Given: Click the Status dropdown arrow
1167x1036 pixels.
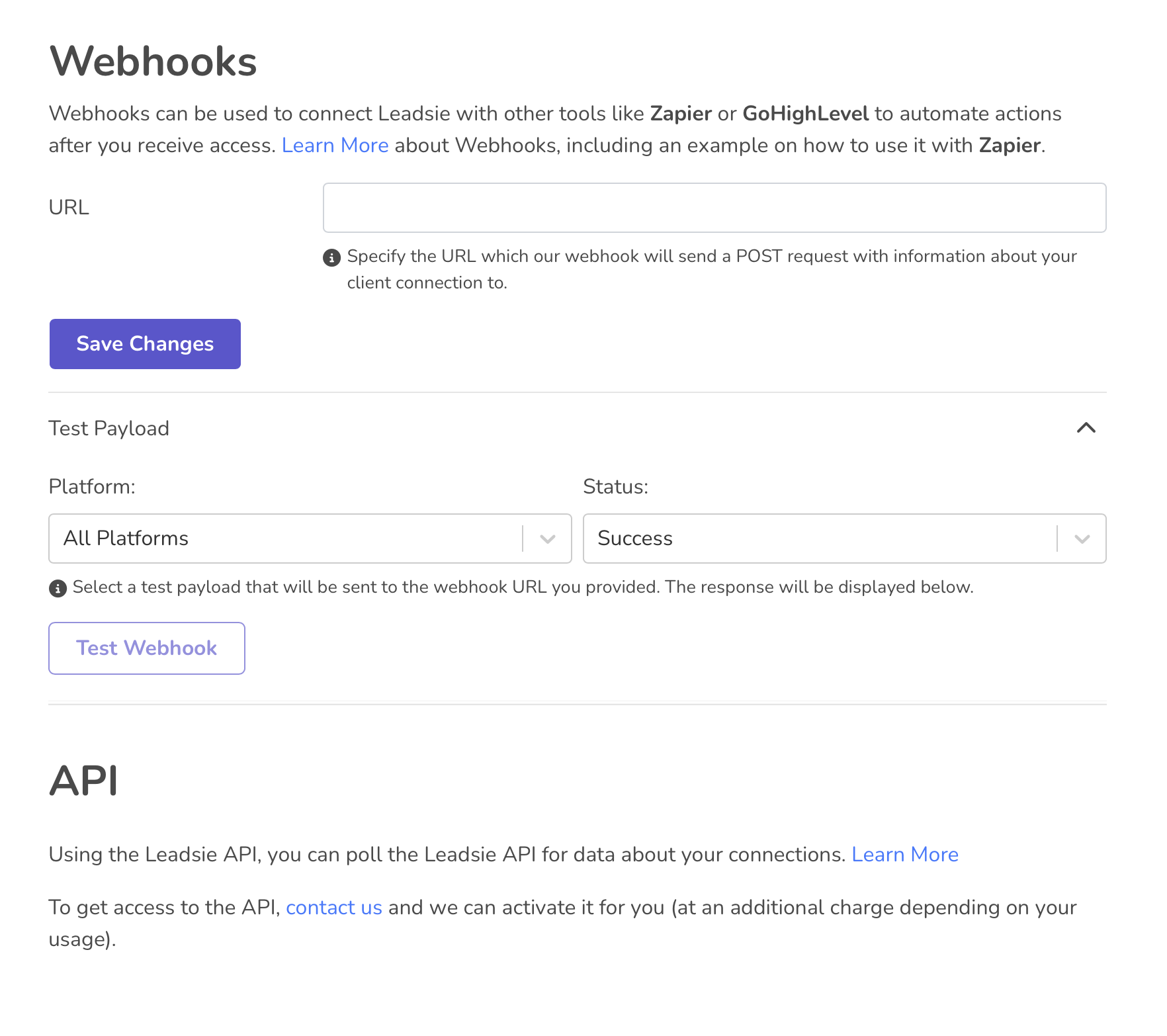Looking at the screenshot, I should [1082, 539].
